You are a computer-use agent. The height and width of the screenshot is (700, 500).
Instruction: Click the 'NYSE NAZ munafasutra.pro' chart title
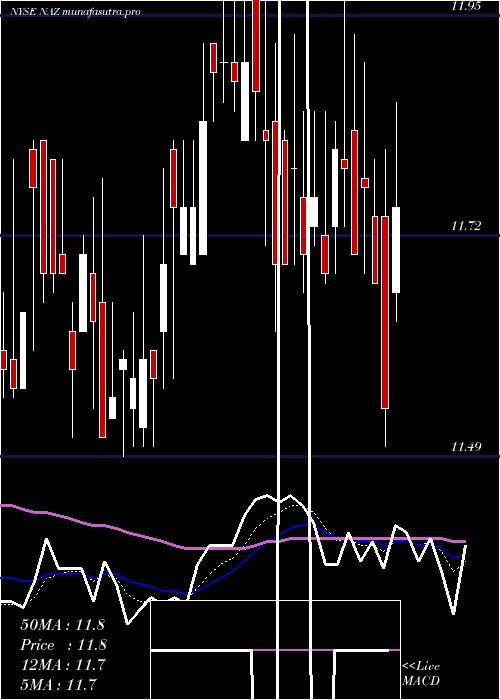75,11
